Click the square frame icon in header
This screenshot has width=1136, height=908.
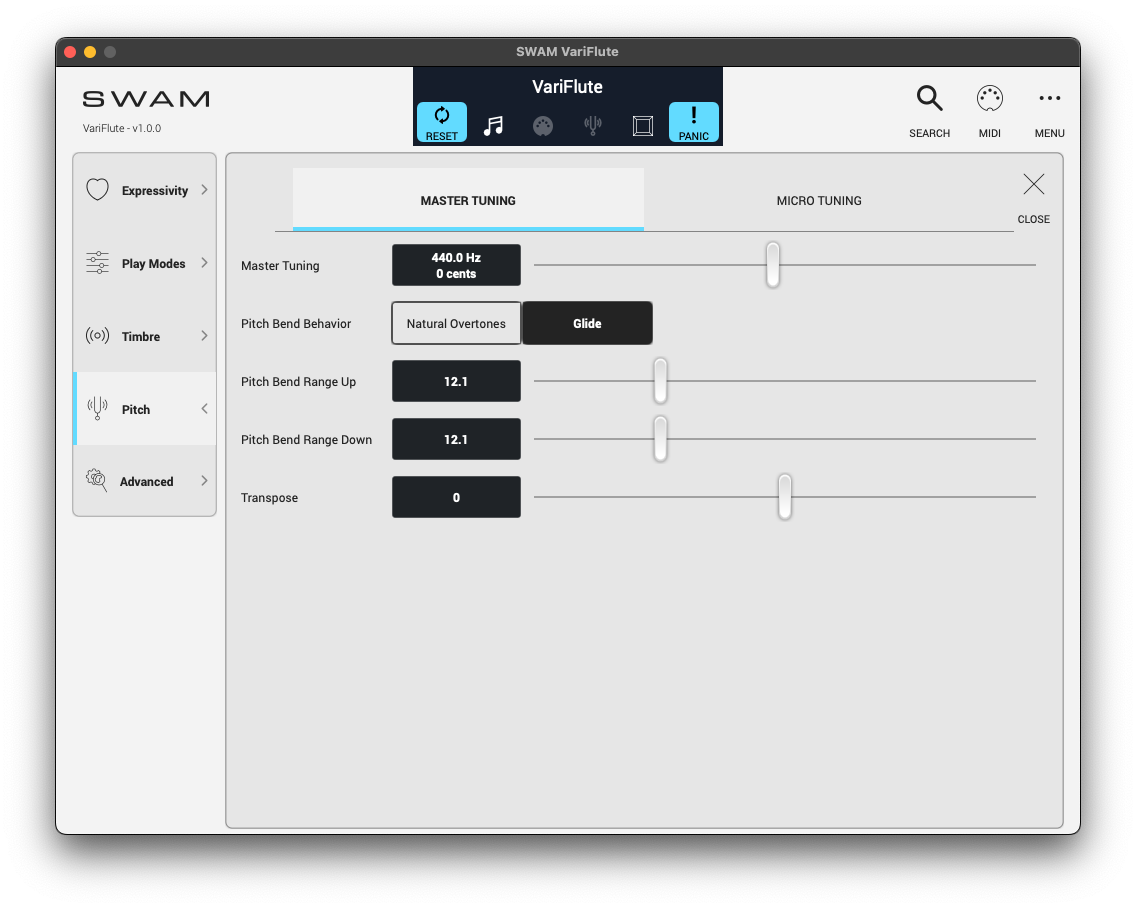[643, 126]
